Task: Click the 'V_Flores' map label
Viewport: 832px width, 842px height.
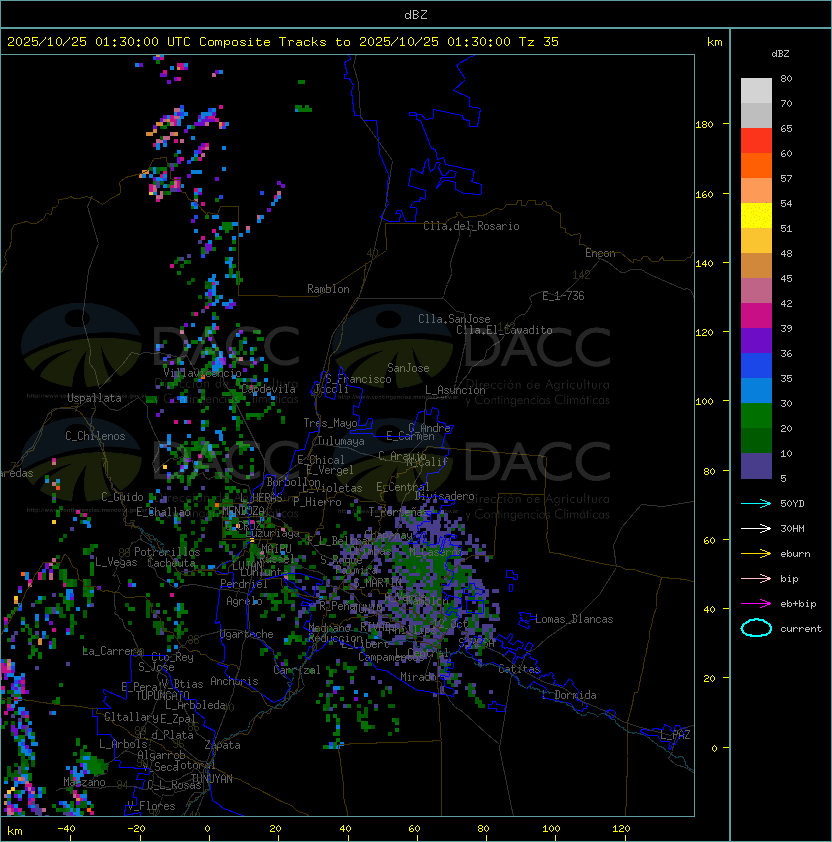Action: pos(151,807)
